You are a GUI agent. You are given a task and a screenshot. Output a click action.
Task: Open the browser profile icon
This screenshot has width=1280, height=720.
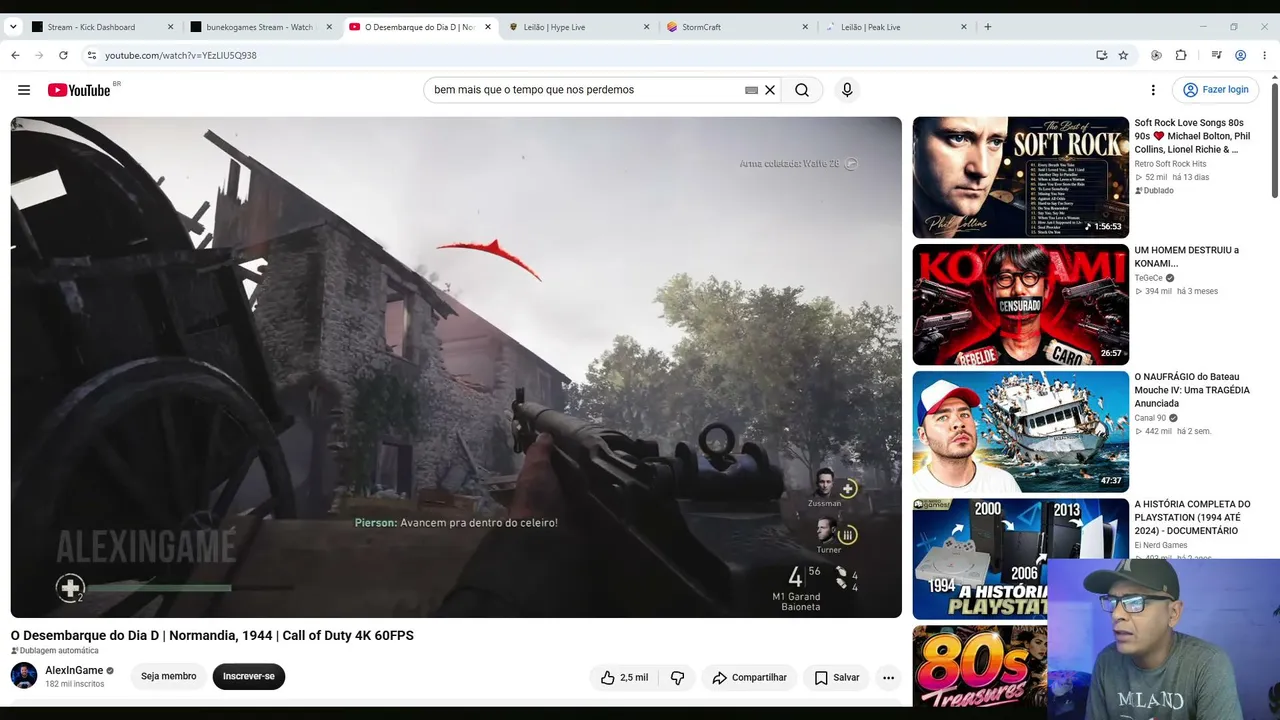coord(1241,55)
